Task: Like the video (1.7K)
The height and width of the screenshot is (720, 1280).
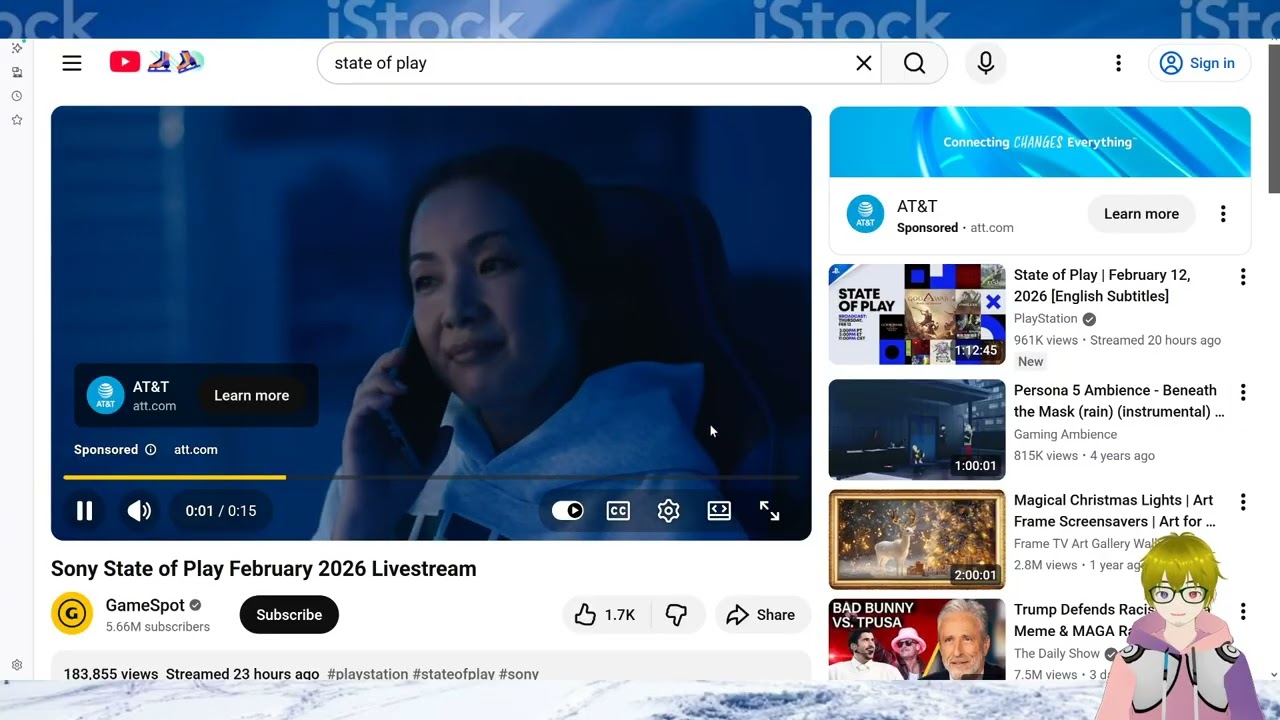Action: 606,615
